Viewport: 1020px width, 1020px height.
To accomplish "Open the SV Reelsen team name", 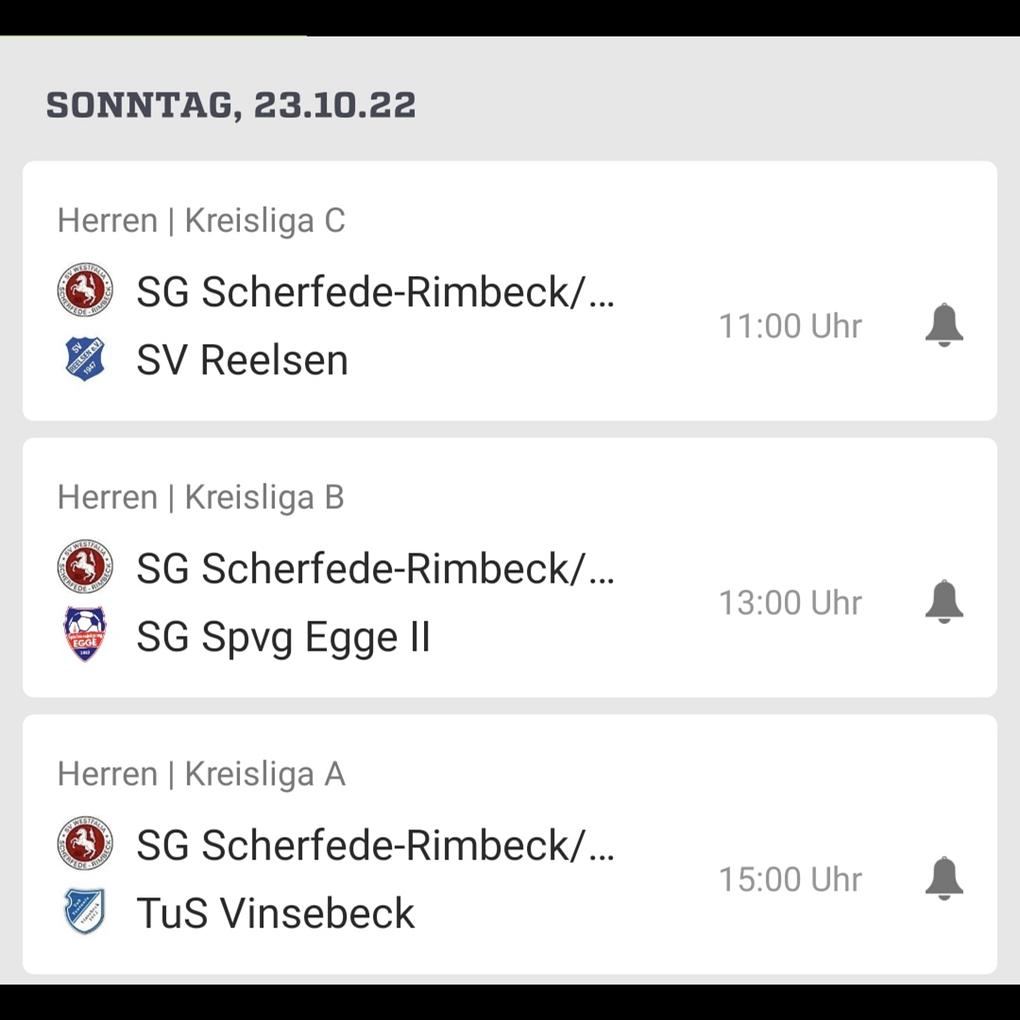I will point(242,360).
